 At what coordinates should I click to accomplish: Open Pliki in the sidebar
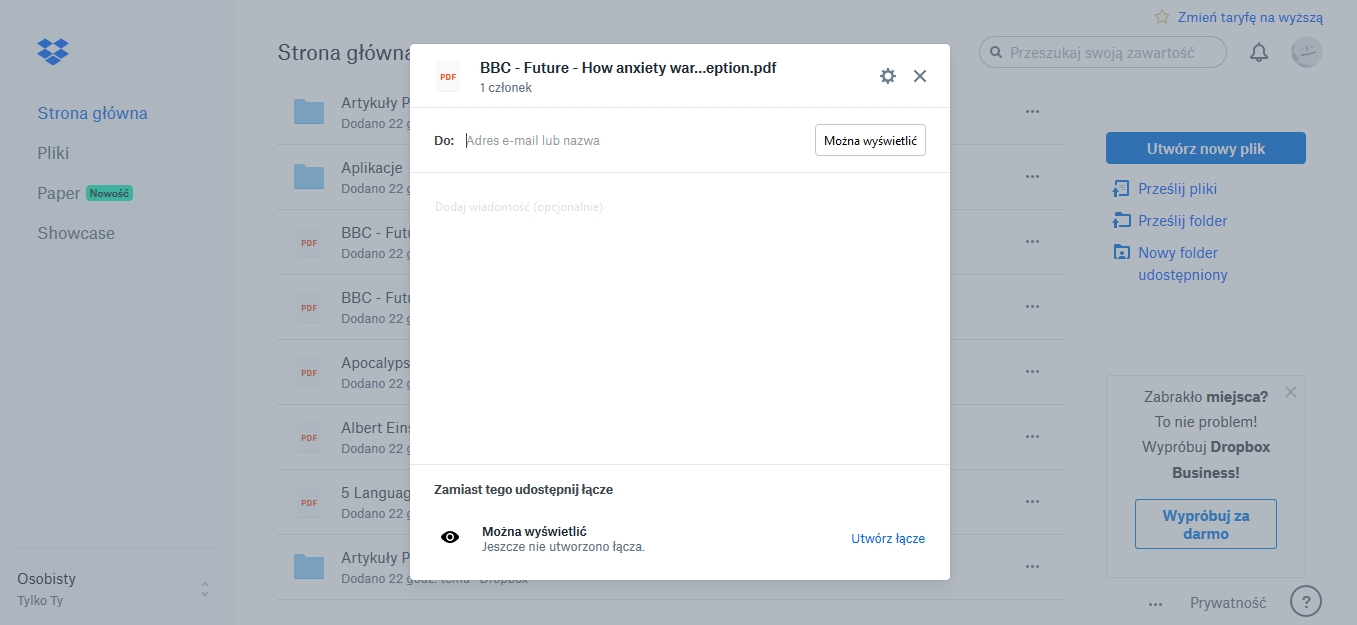(53, 153)
